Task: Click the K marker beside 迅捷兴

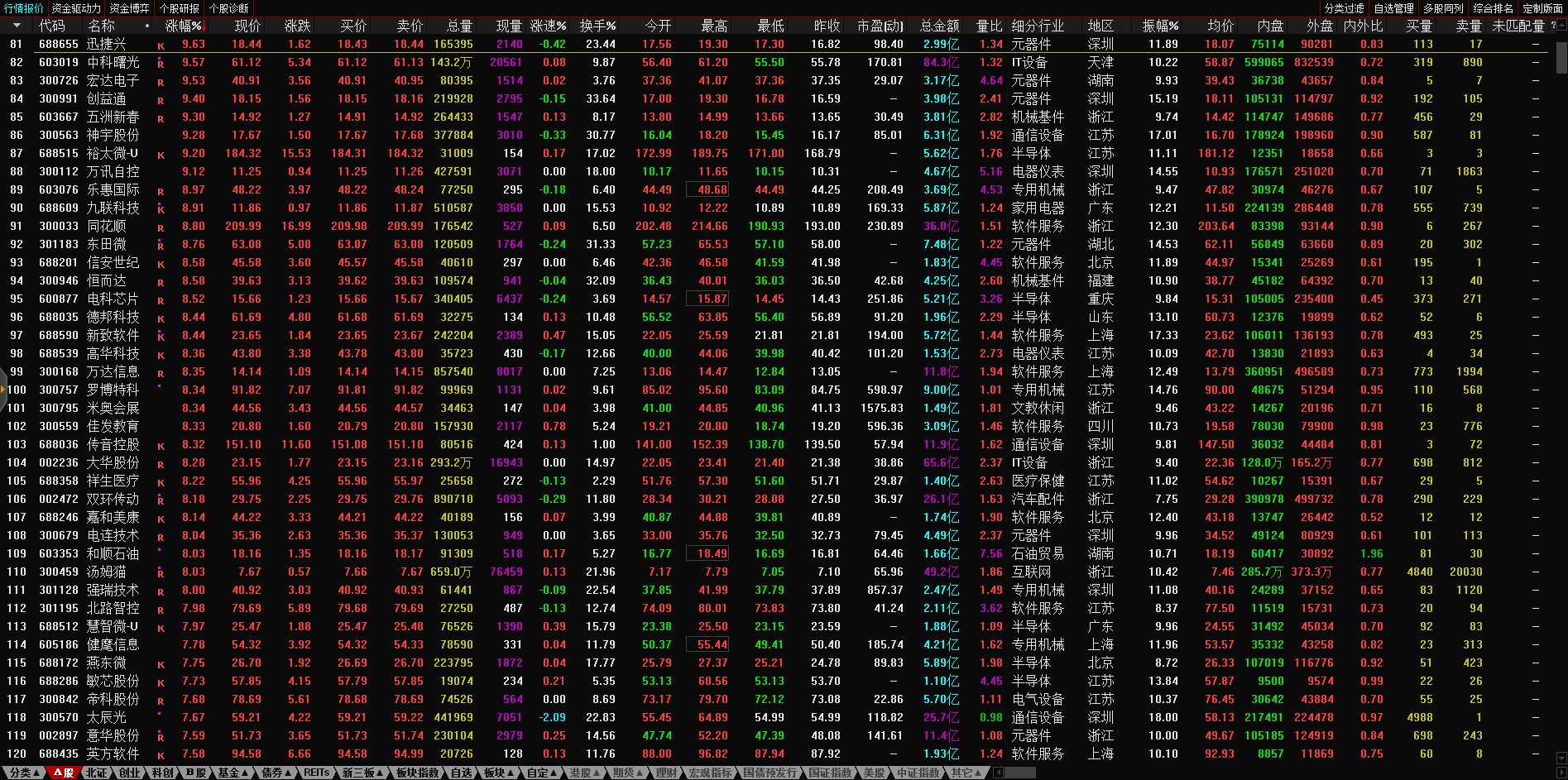Action: 161,45
